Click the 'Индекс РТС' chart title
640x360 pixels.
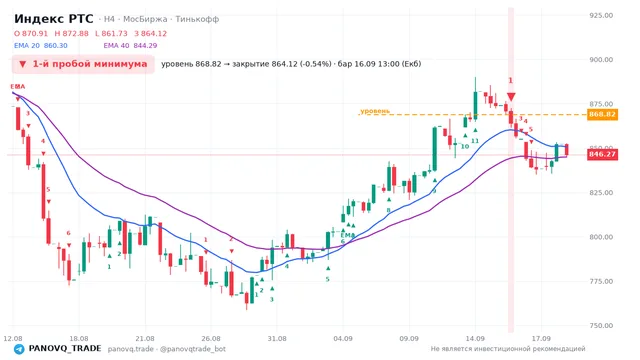click(53, 19)
